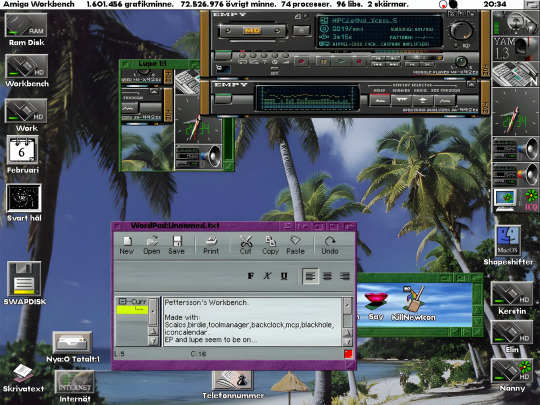Toggle underline formatting in WordPad

tap(284, 276)
